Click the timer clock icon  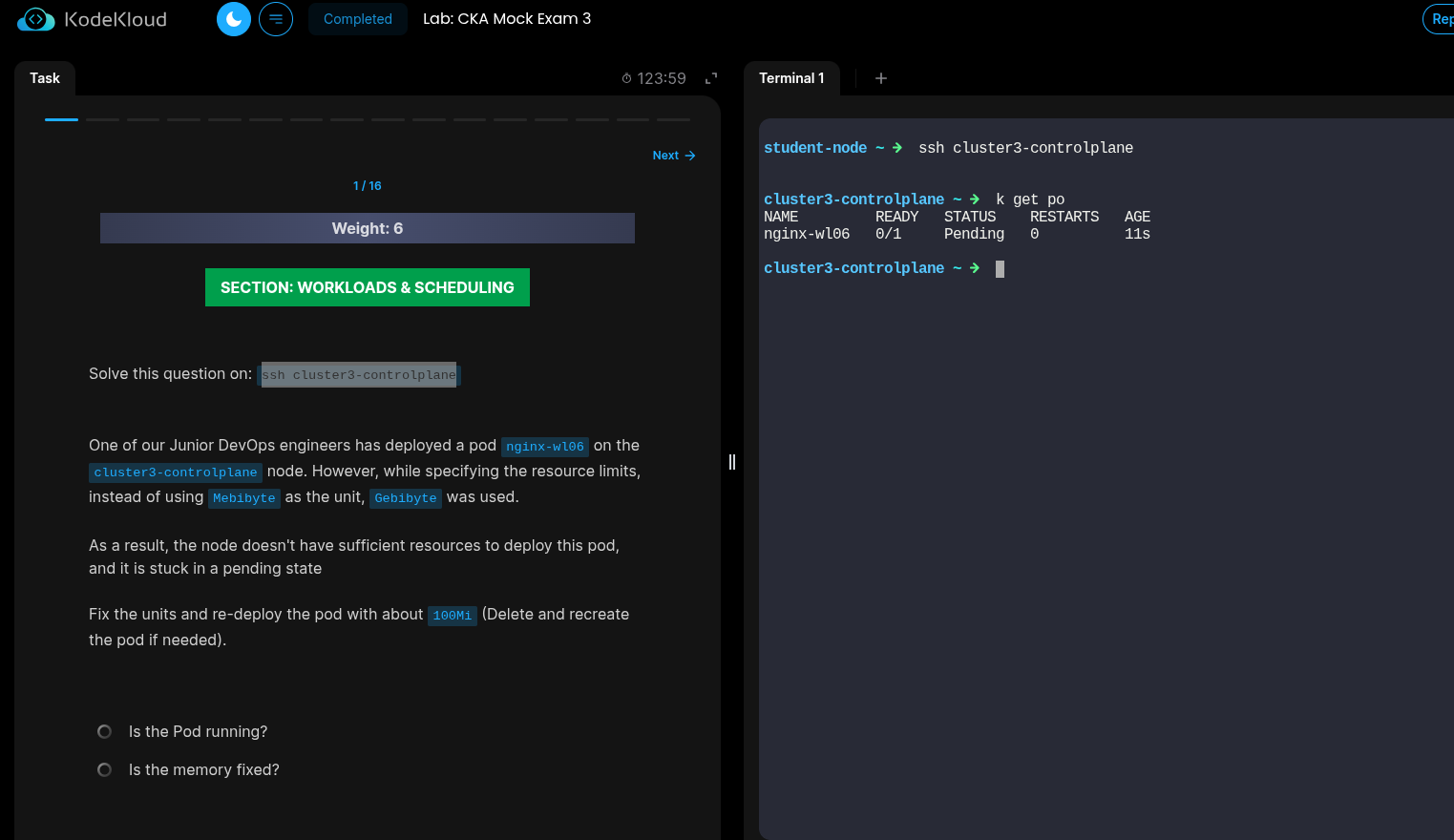point(626,78)
